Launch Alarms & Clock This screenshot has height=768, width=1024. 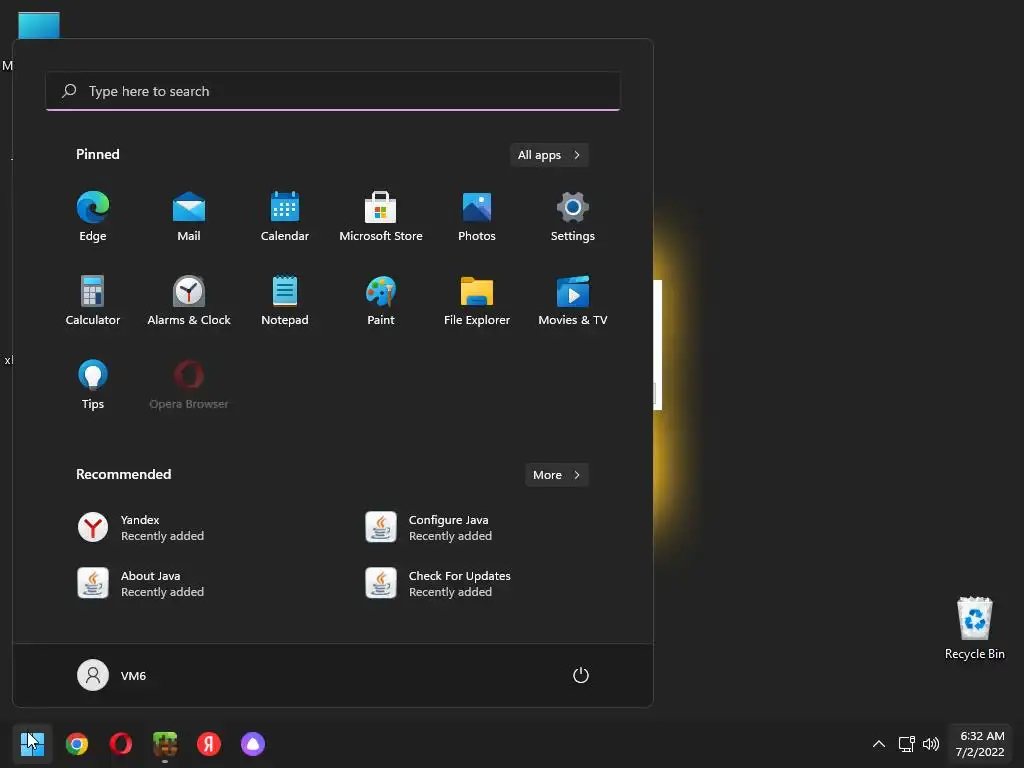click(x=189, y=300)
